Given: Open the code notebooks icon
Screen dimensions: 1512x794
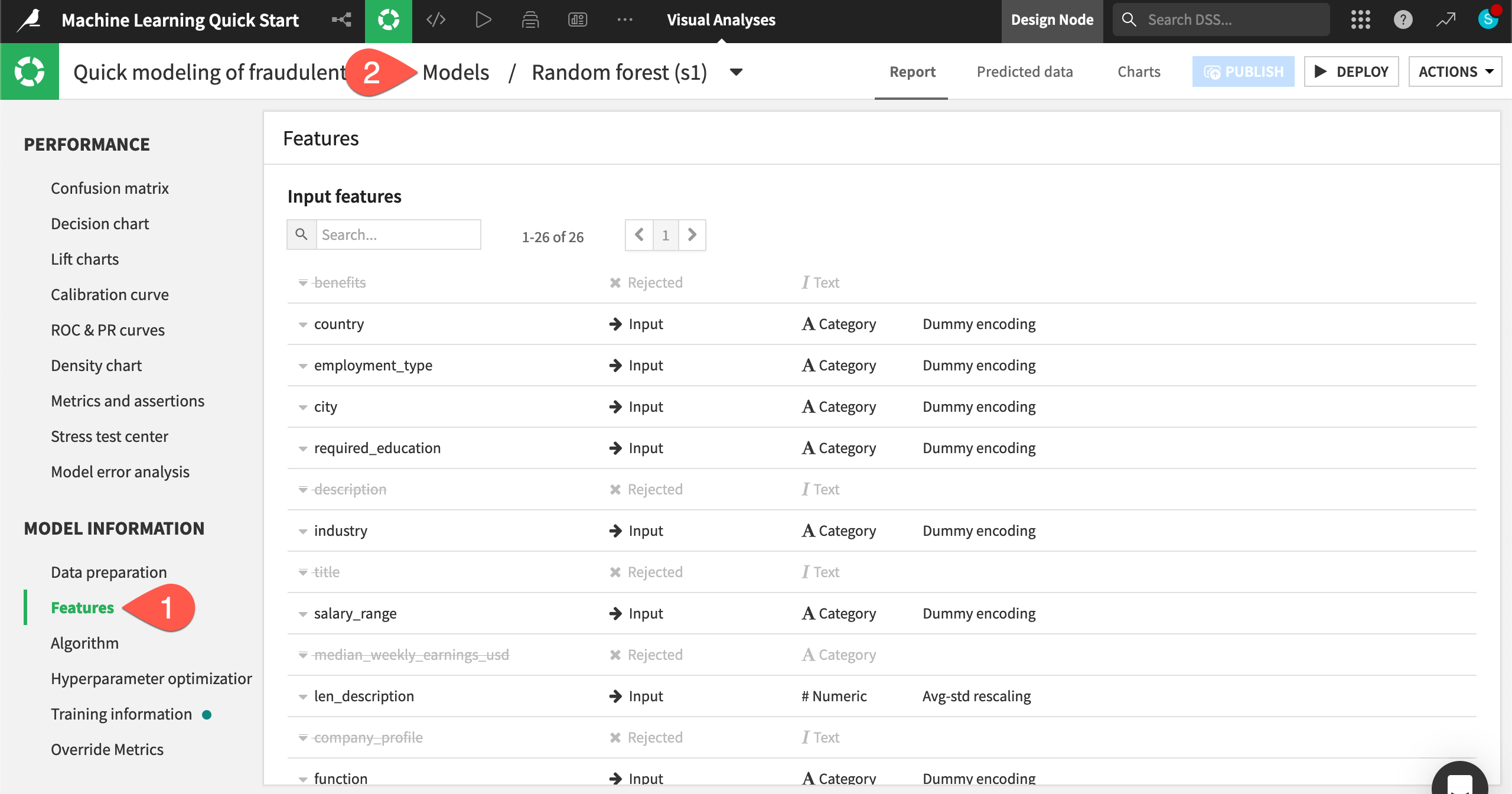Looking at the screenshot, I should pyautogui.click(x=436, y=19).
